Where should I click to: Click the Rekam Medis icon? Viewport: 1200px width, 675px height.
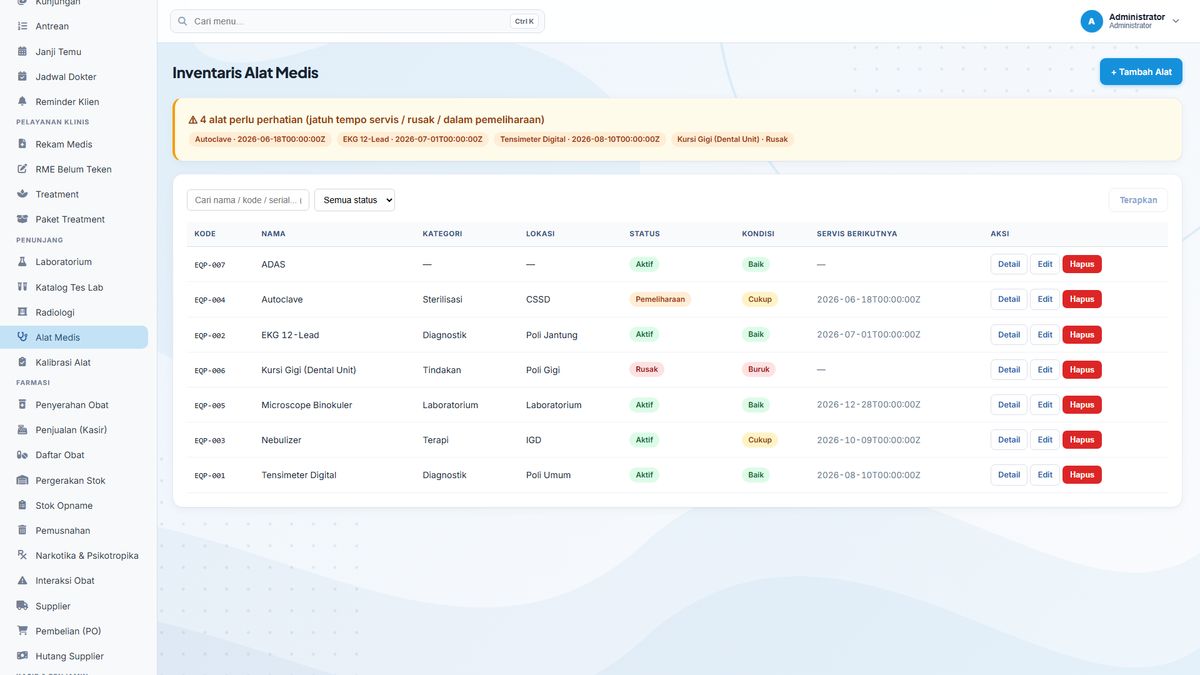coord(23,144)
